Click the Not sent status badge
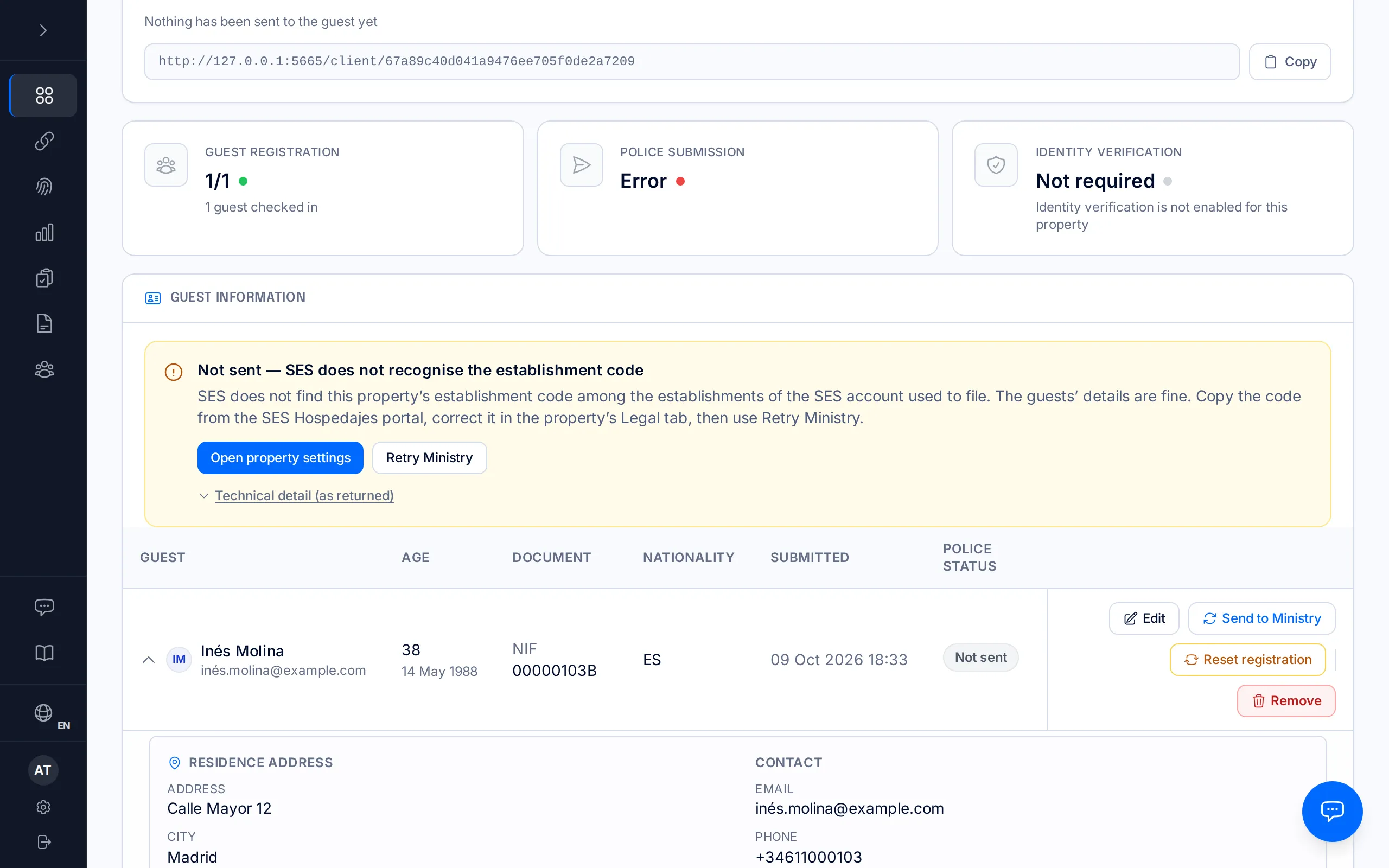 (980, 658)
